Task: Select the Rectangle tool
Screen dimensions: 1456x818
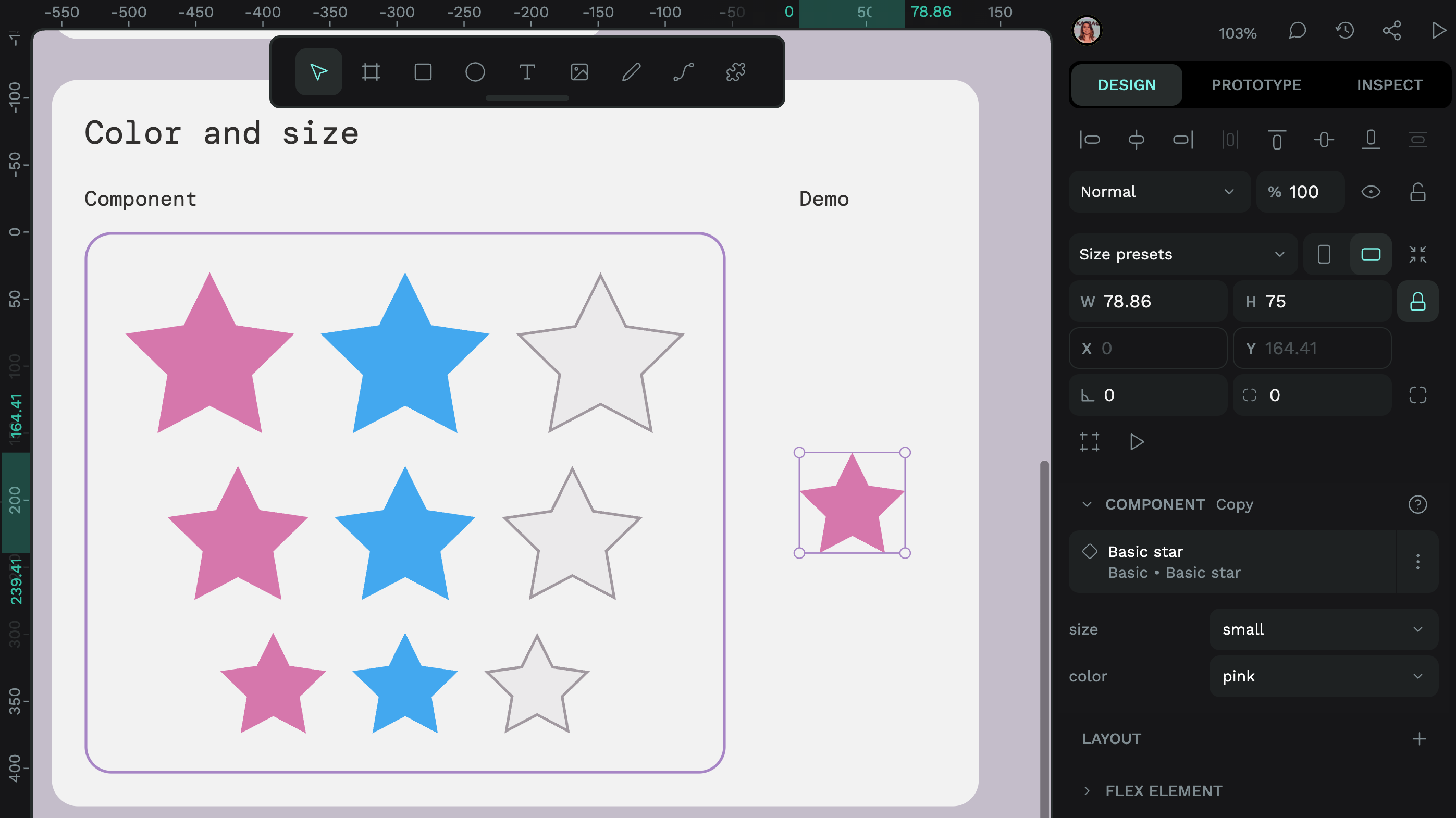Action: tap(423, 72)
